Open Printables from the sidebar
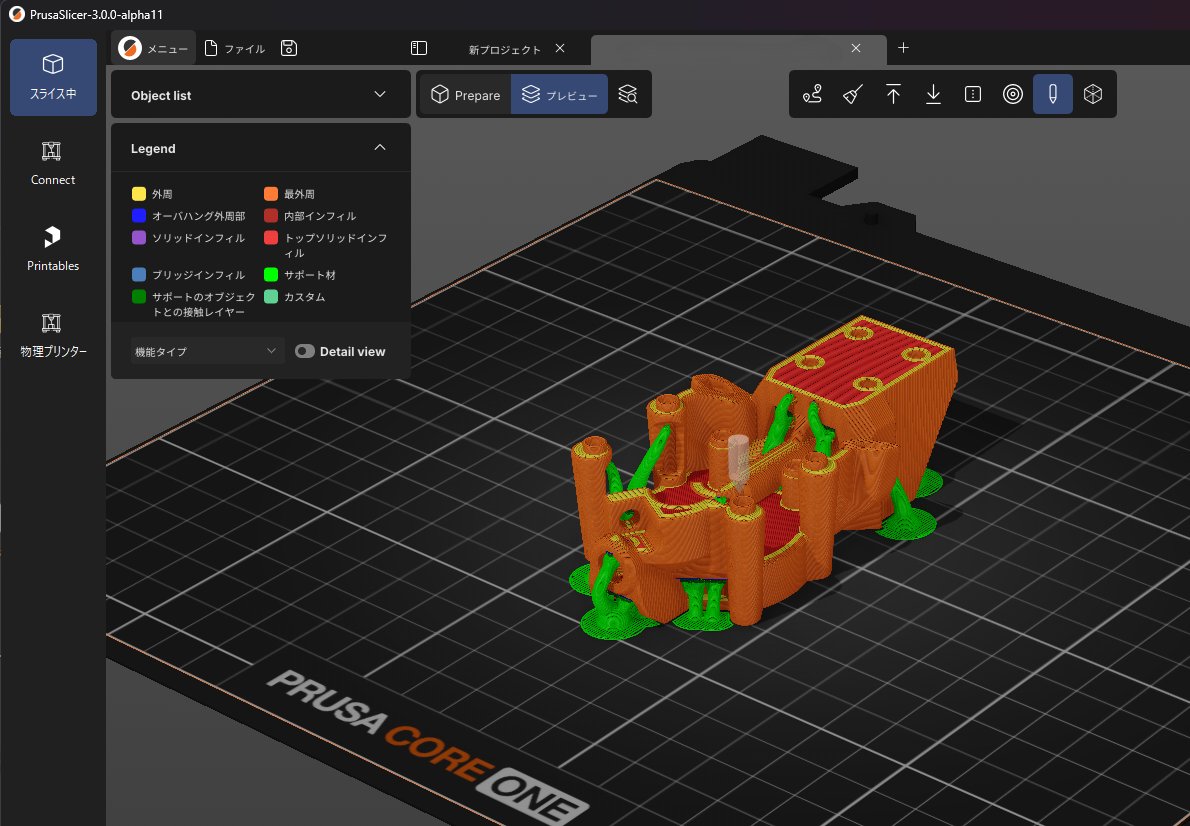The image size is (1190, 826). (53, 249)
